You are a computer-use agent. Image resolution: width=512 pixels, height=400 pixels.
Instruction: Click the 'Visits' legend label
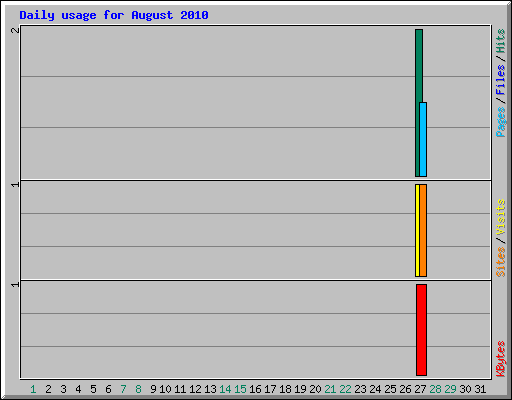click(500, 217)
